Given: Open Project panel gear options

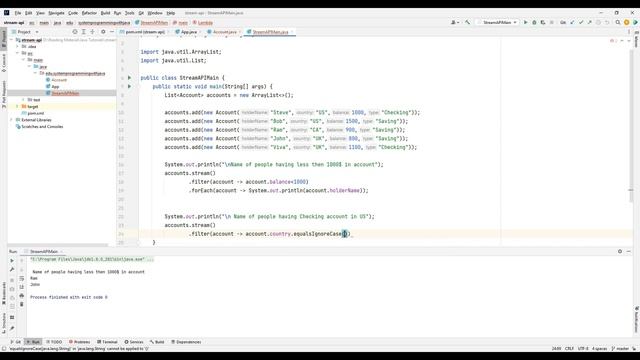Looking at the screenshot, I should point(103,31).
